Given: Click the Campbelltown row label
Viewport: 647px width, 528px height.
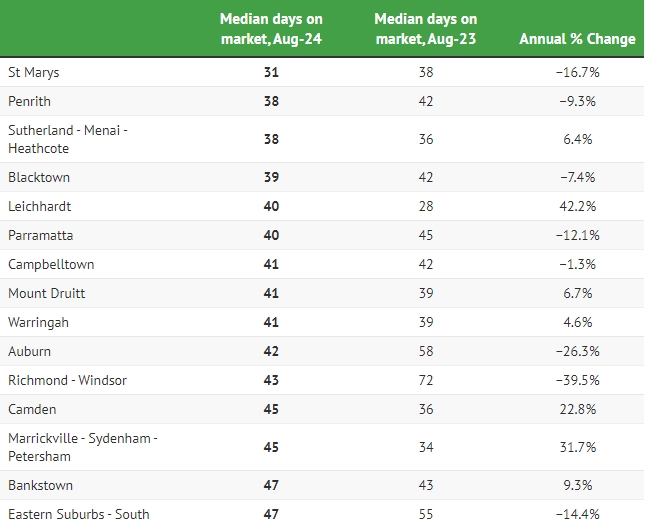Looking at the screenshot, I should [50, 264].
